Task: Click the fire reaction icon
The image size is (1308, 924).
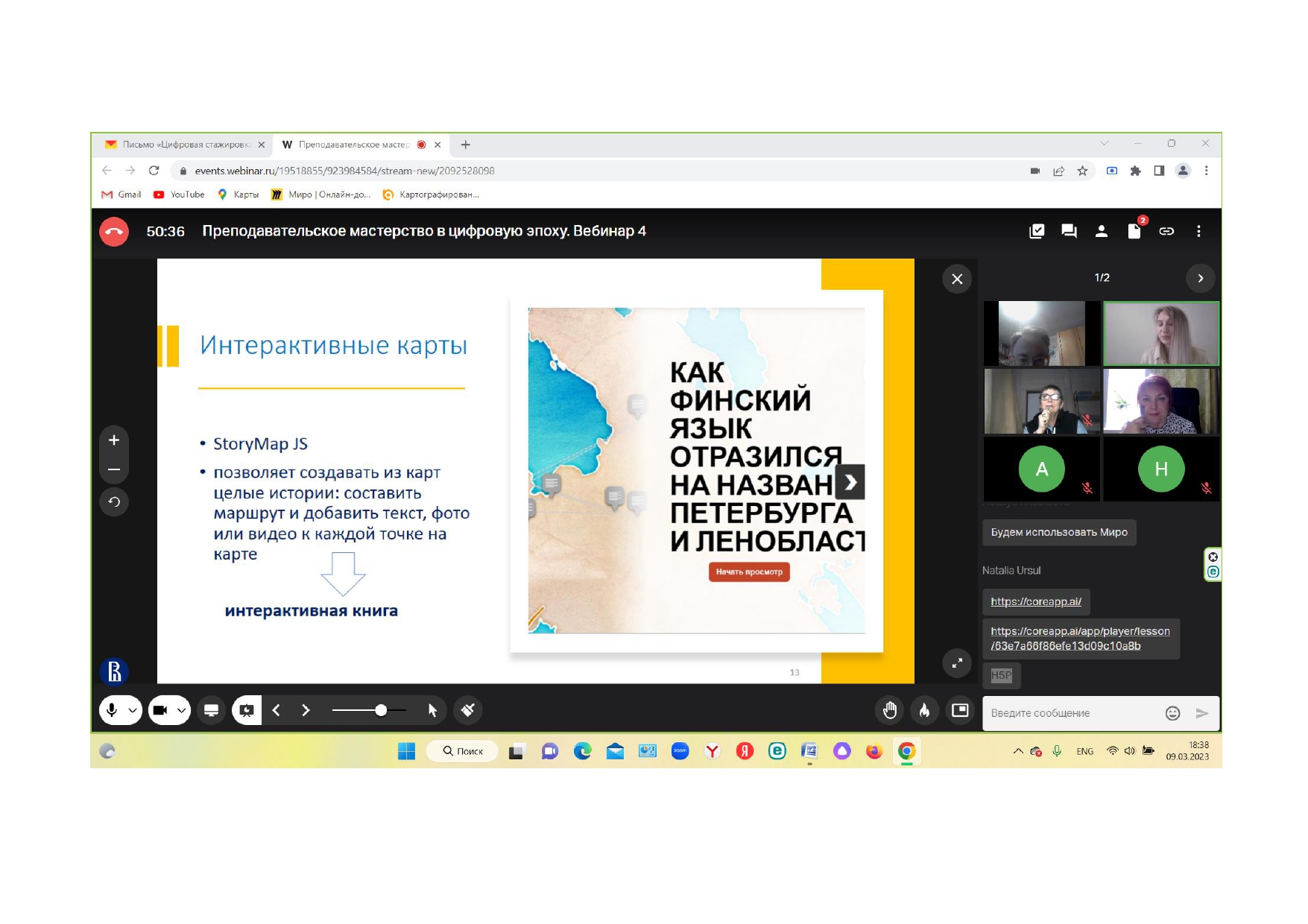Action: tap(924, 710)
